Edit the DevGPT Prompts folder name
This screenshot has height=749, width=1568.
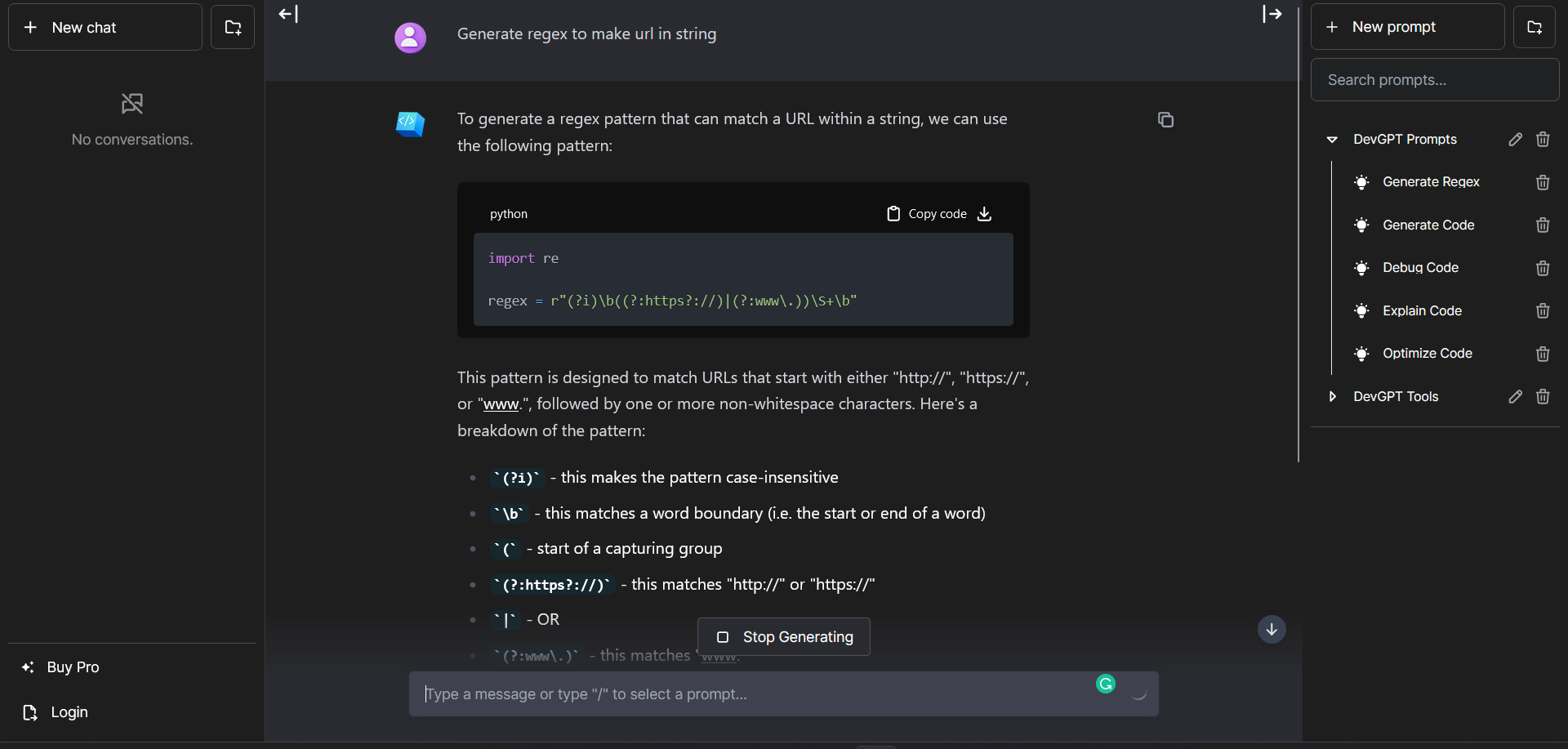(1515, 140)
